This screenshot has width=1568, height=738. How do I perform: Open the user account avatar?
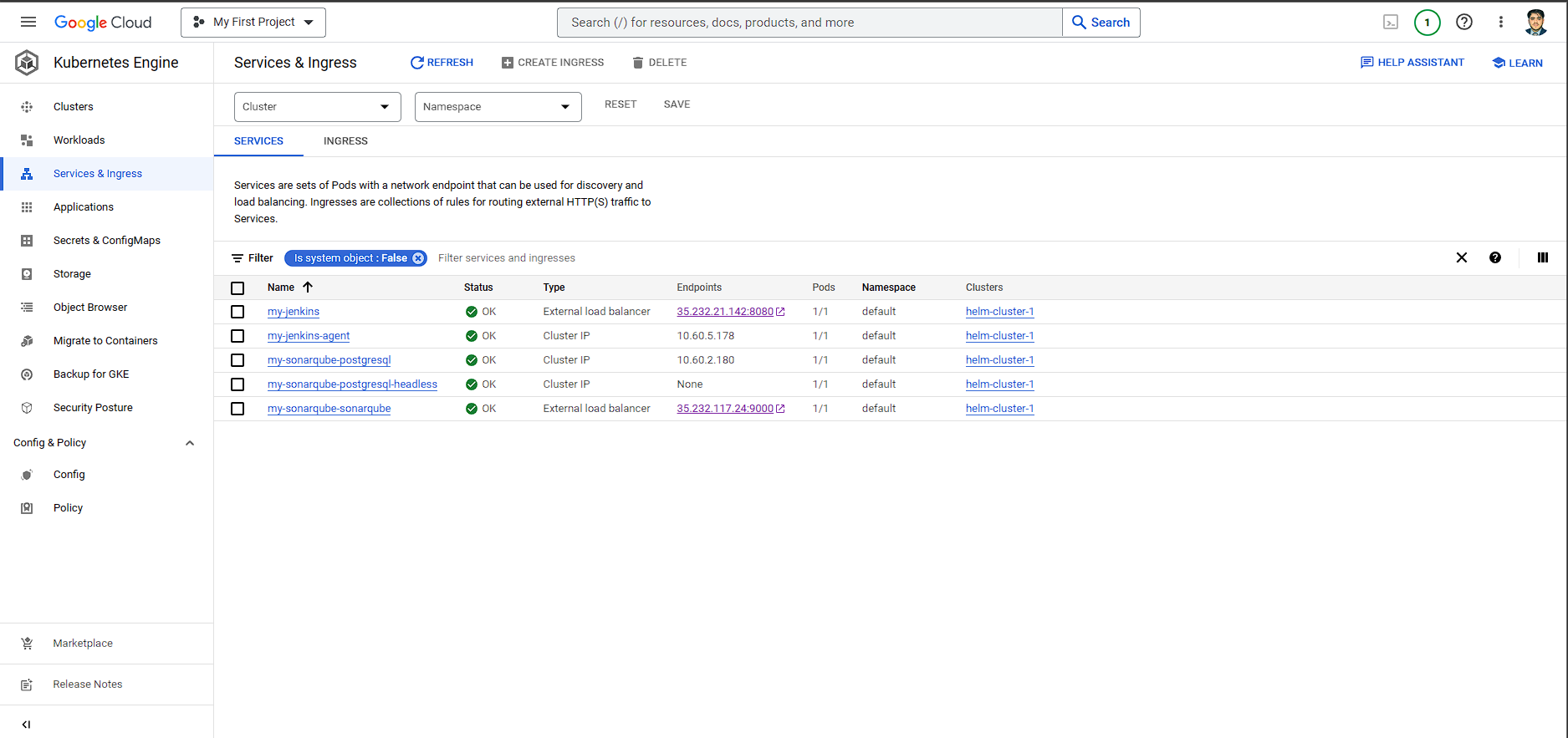(x=1536, y=23)
